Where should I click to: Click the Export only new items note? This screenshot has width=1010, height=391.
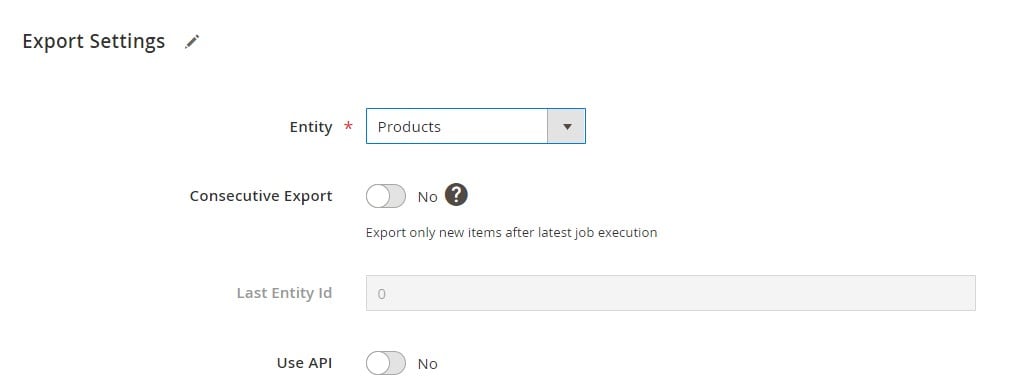[511, 233]
